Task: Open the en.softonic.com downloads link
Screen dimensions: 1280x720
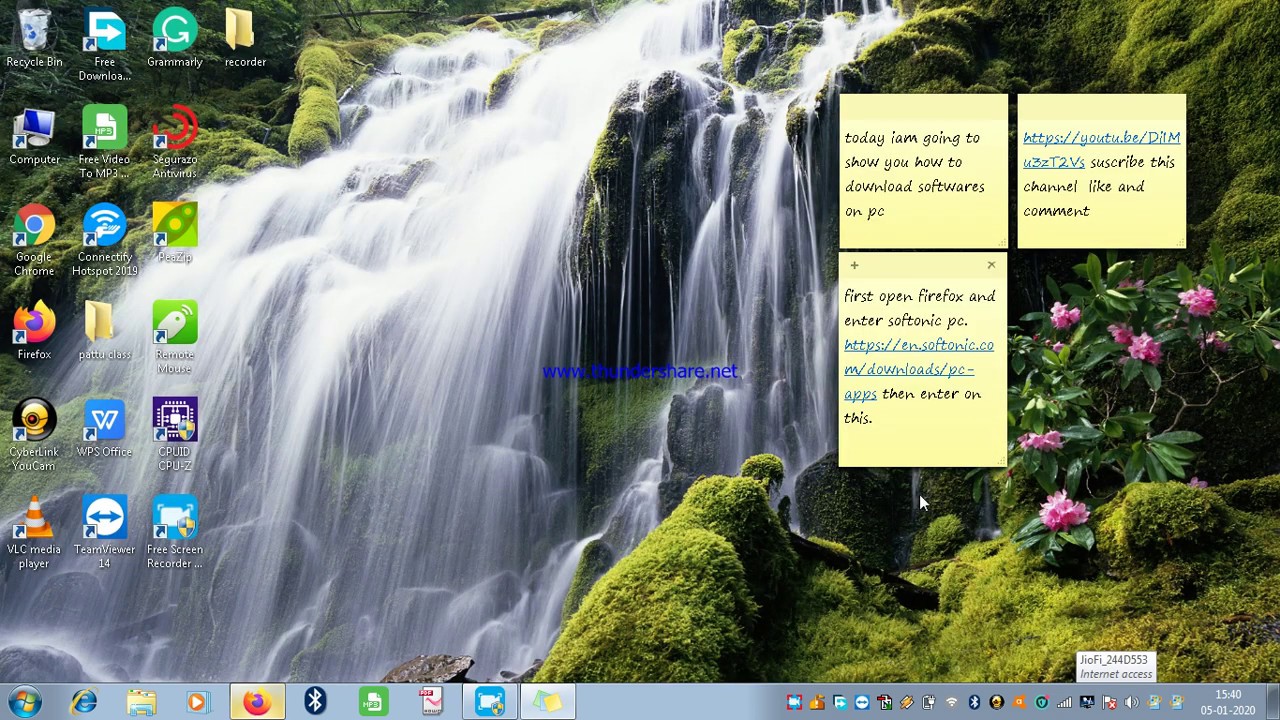Action: tap(918, 369)
